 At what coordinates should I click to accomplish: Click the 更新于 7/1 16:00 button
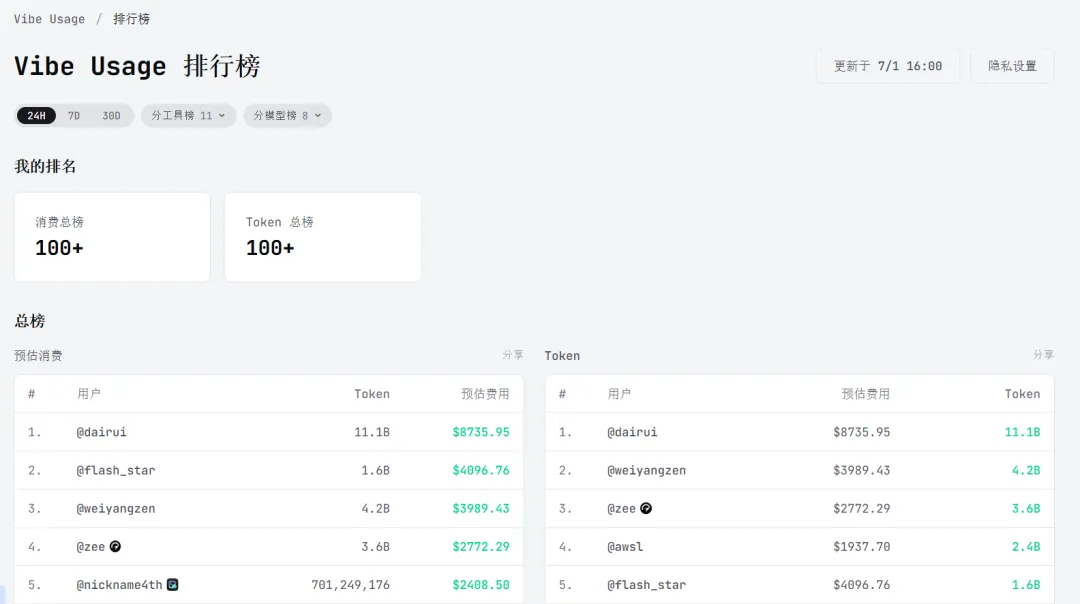[887, 66]
